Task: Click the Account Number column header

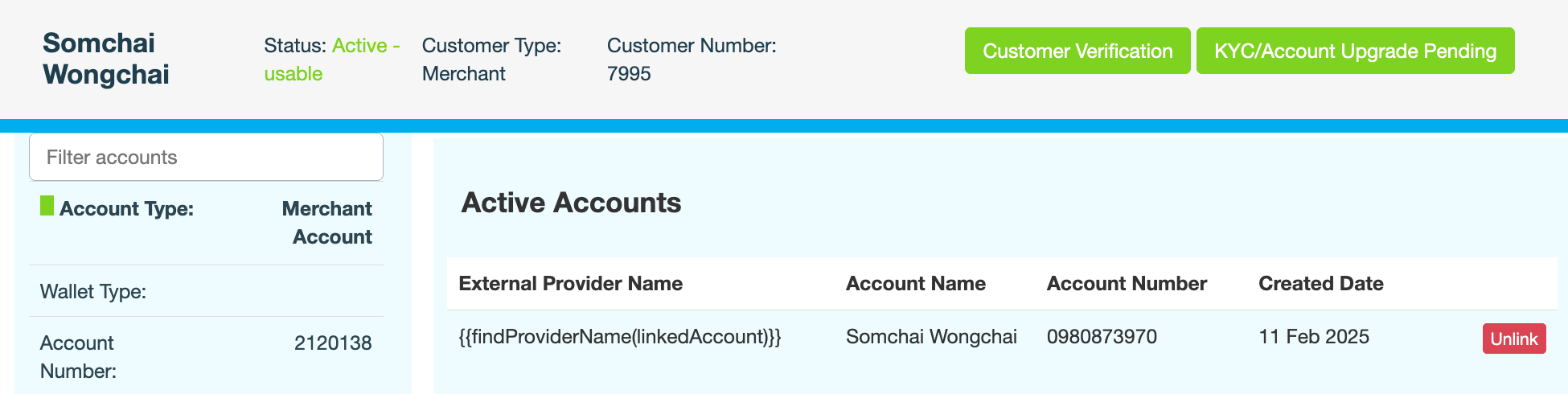Action: coord(1126,284)
